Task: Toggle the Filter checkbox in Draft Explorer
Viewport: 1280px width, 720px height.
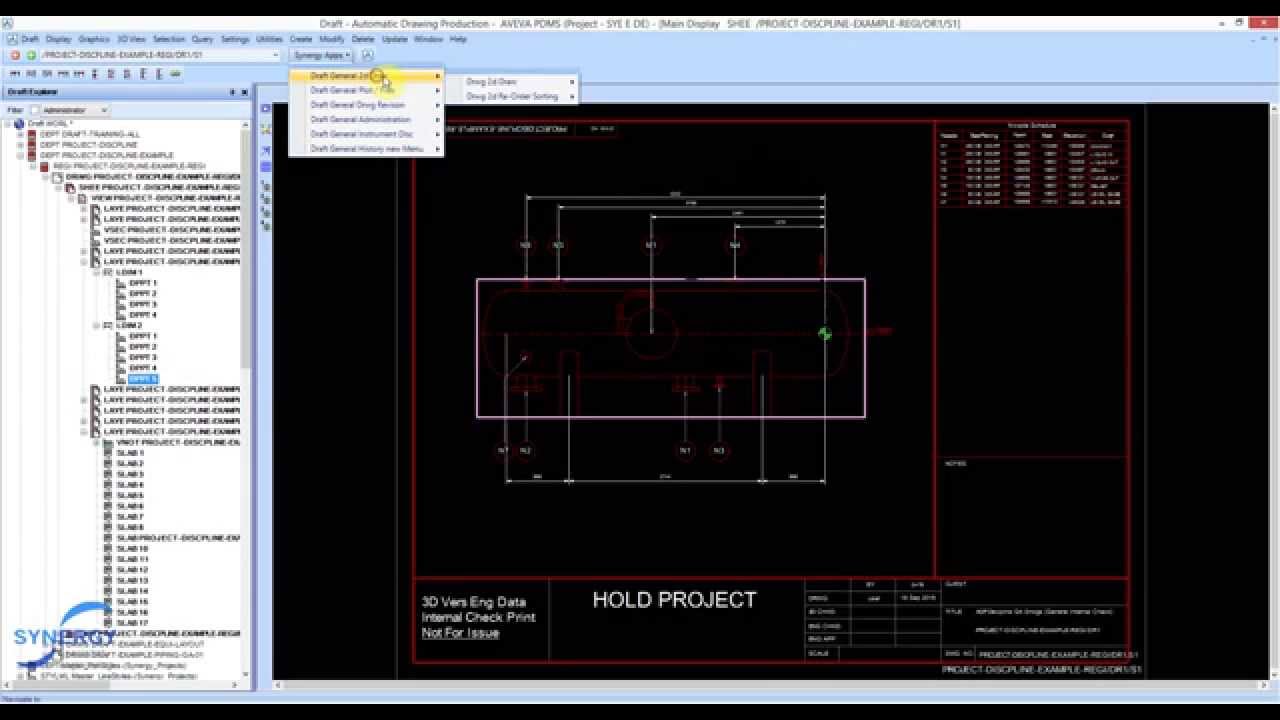Action: point(34,110)
